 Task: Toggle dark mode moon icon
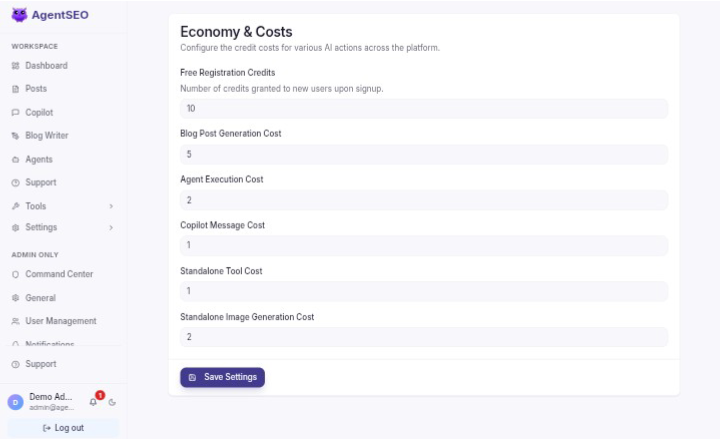[x=112, y=402]
